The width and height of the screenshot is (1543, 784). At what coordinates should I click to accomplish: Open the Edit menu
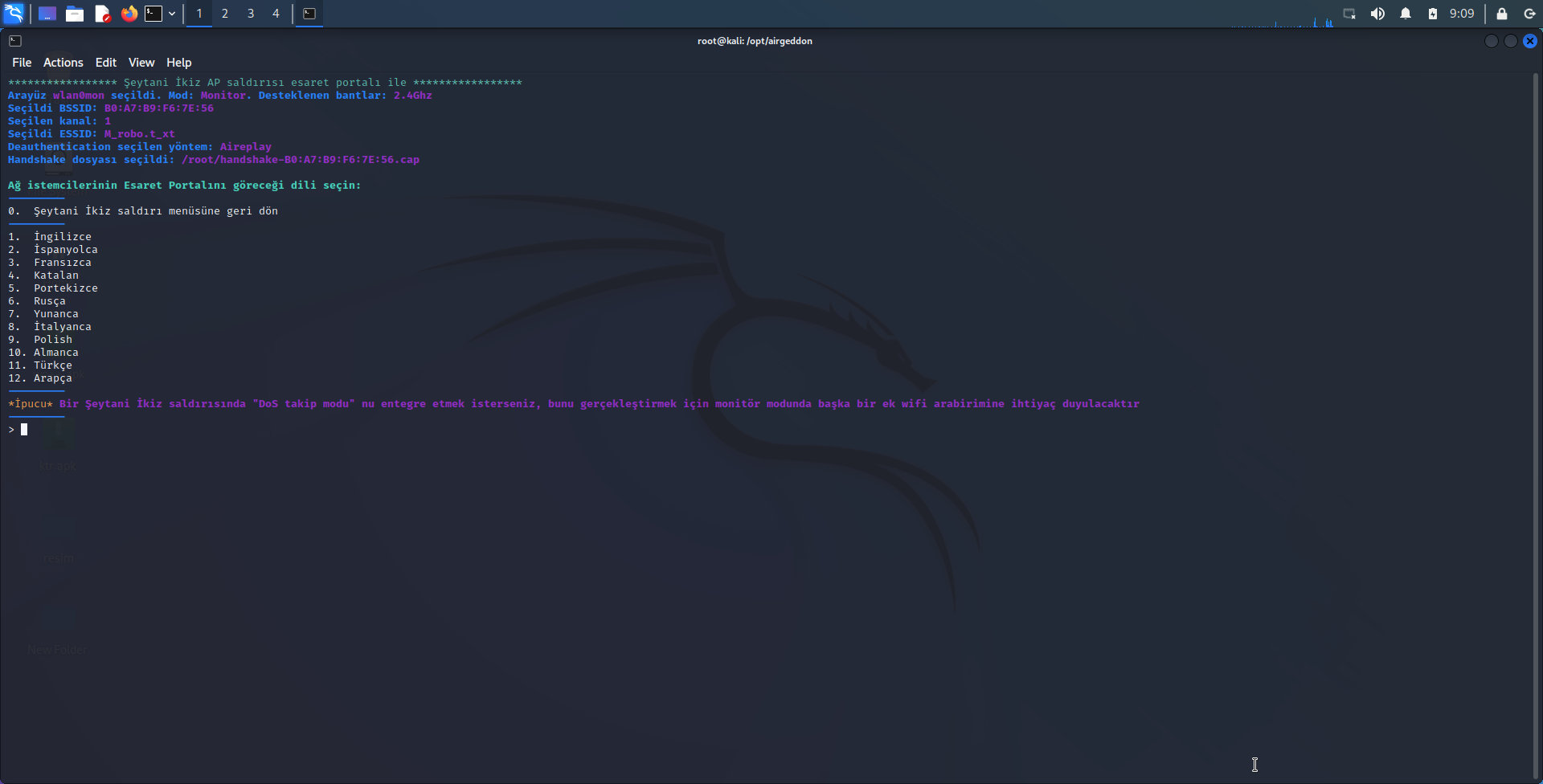[106, 63]
